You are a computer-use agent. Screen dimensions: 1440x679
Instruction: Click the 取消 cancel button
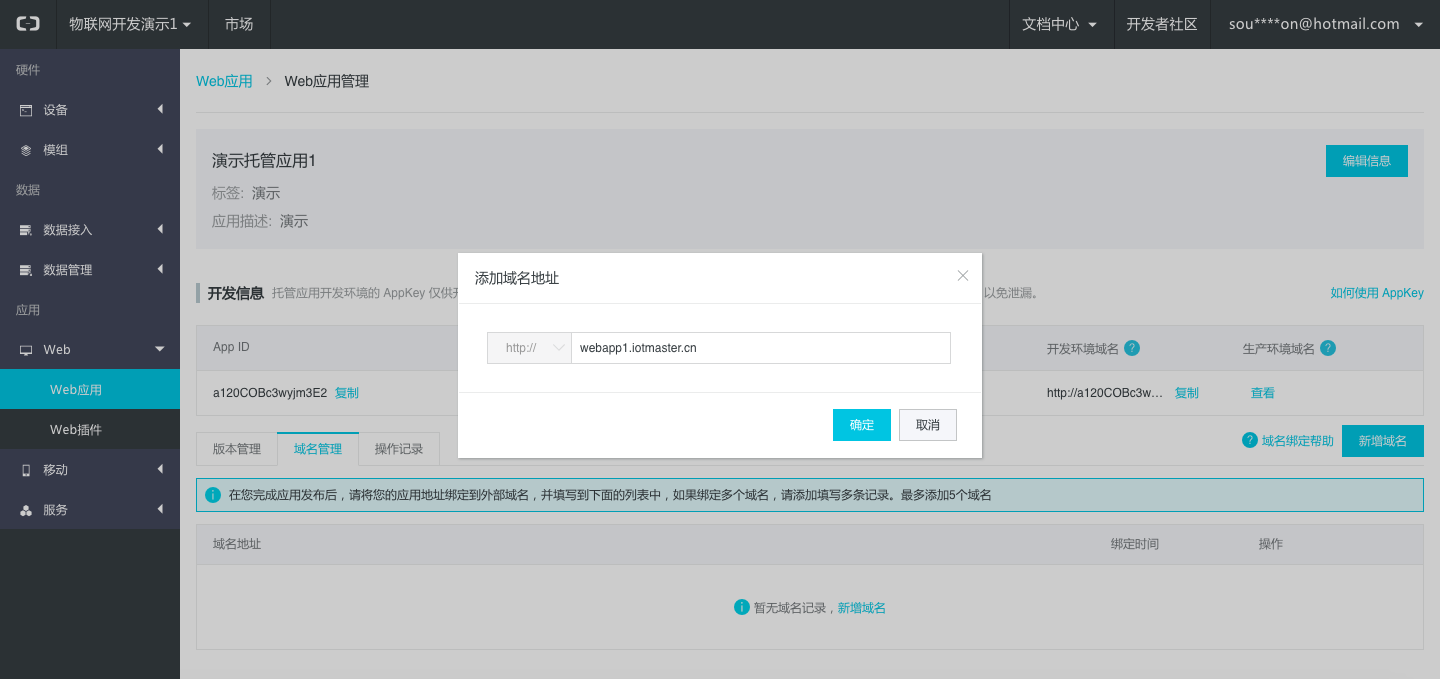927,425
